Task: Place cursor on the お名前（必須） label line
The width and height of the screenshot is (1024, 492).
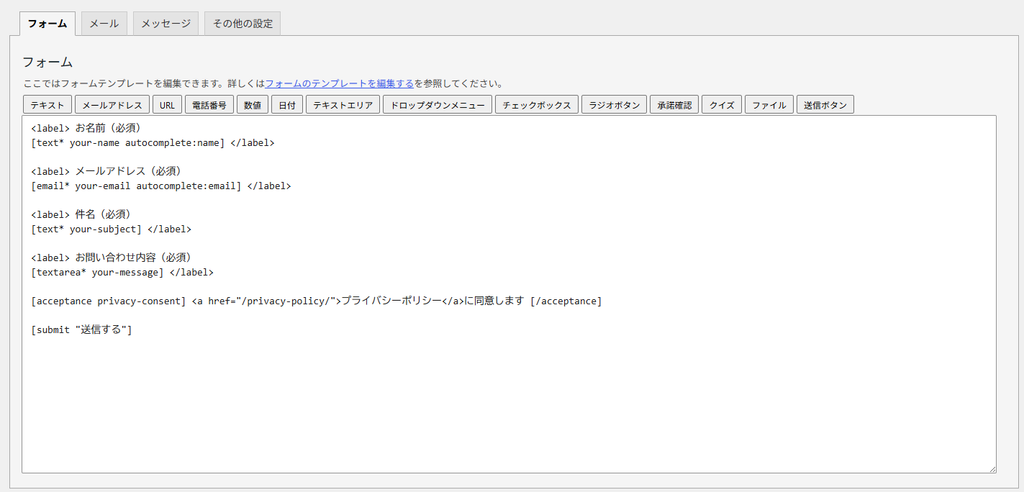Action: tap(86, 128)
